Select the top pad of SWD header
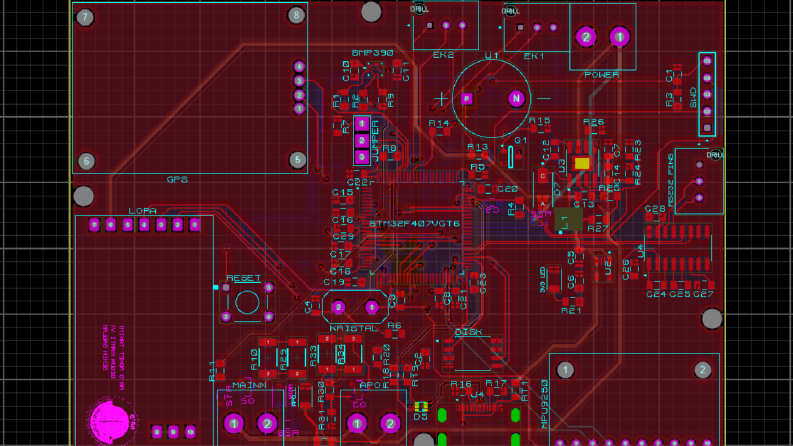The height and width of the screenshot is (446, 793). click(707, 61)
